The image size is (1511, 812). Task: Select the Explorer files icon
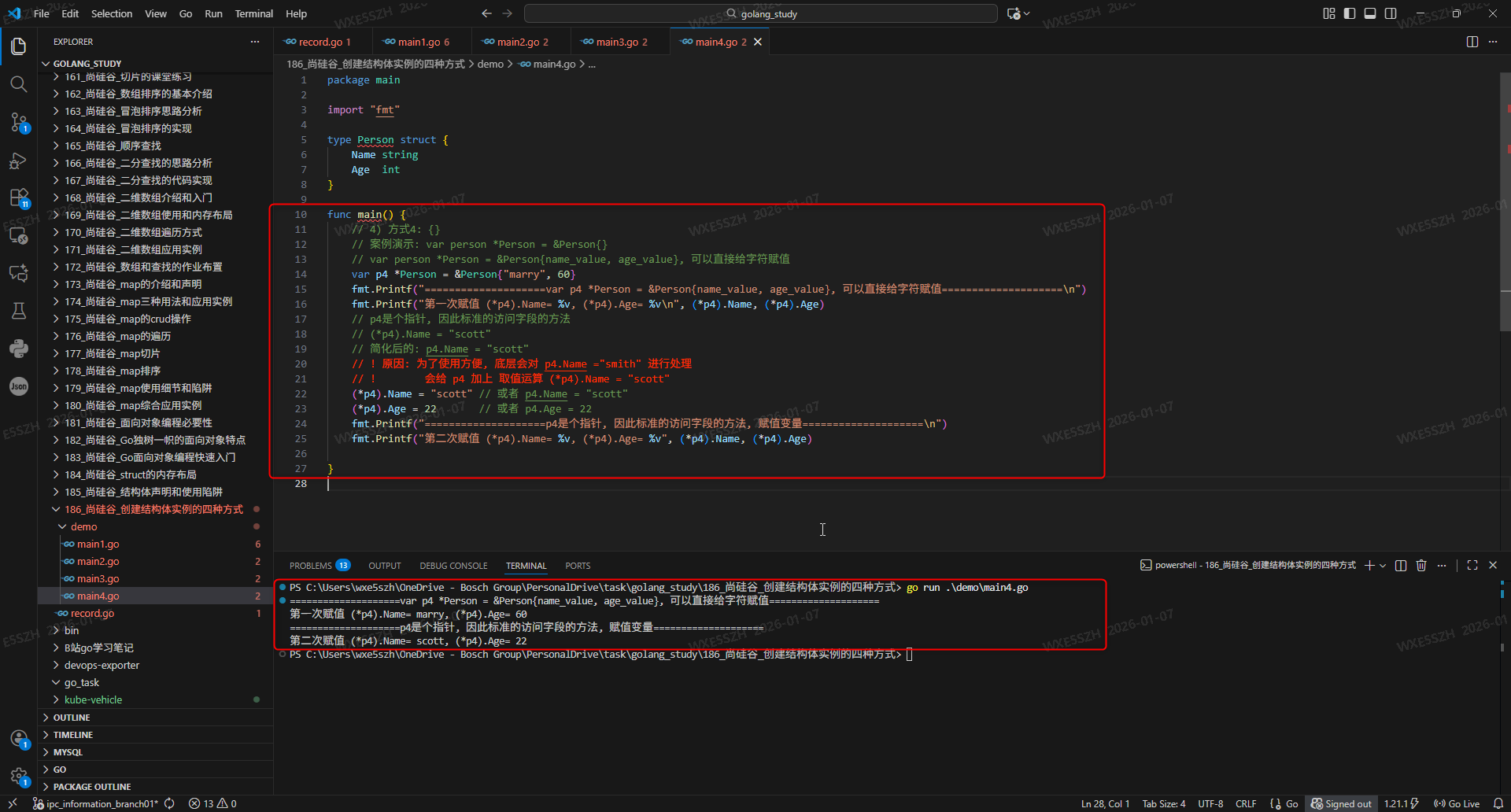(x=19, y=46)
